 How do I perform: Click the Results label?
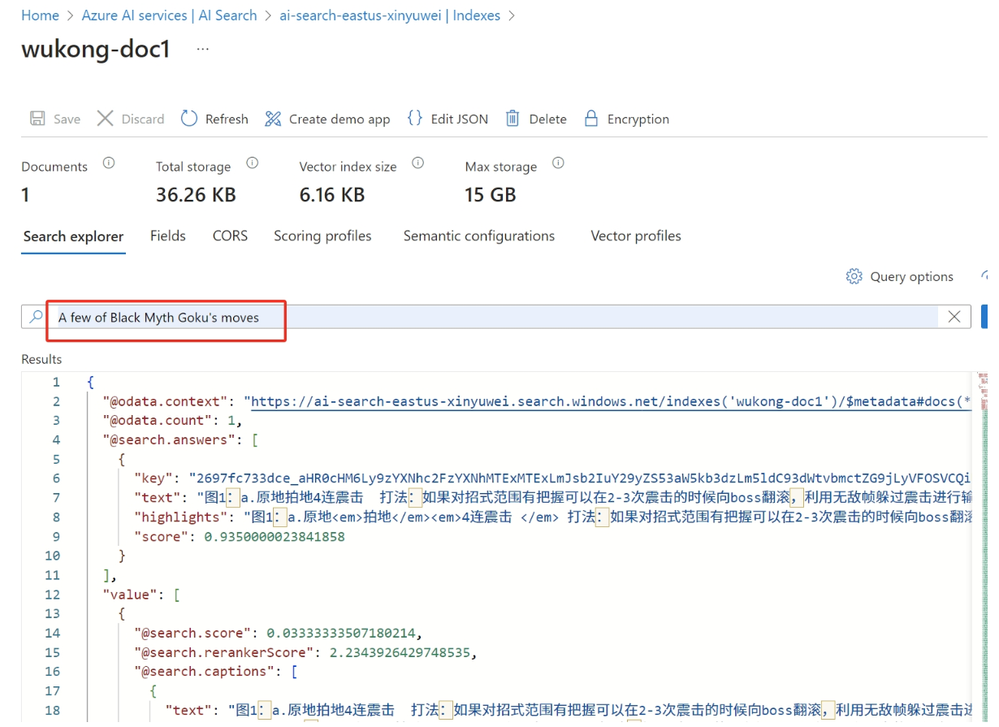tap(41, 359)
